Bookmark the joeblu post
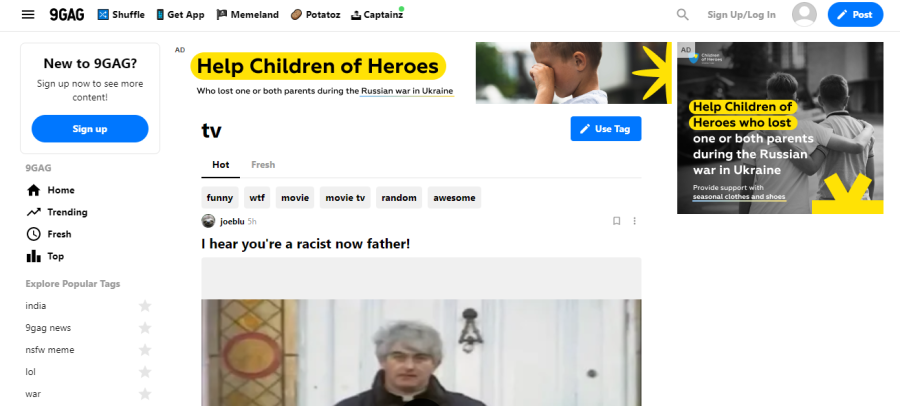The width and height of the screenshot is (900, 406). (x=616, y=221)
